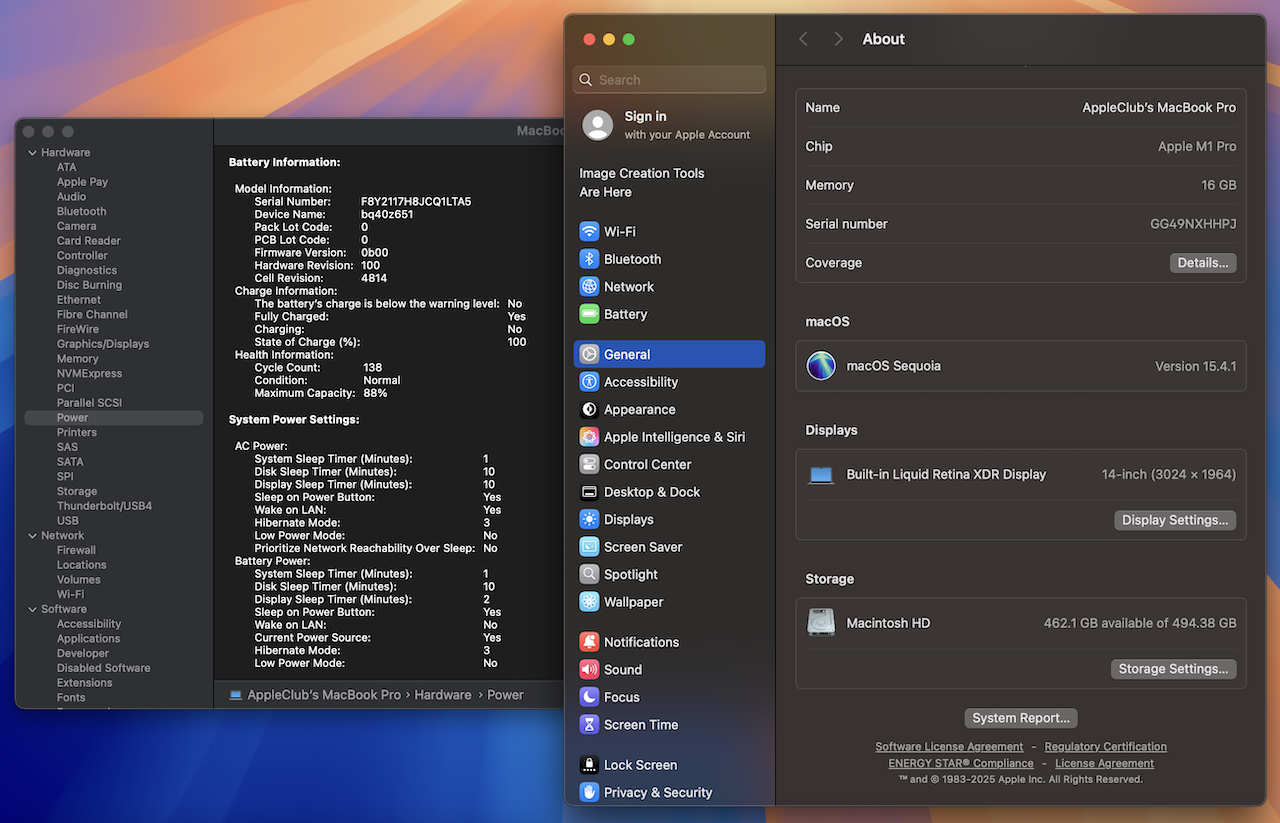
Task: Select Applications under Software in System Information
Action: tap(88, 639)
